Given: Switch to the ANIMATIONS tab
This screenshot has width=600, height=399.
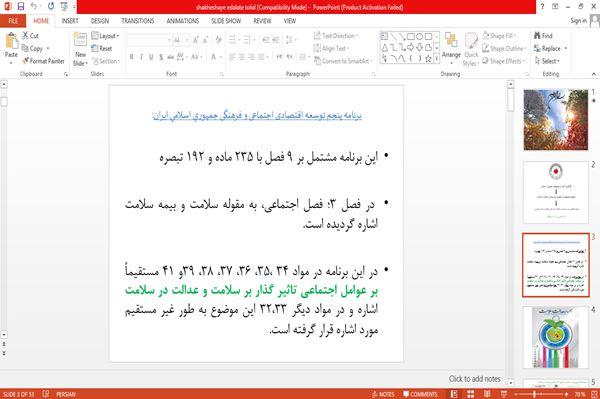Looking at the screenshot, I should point(183,21).
